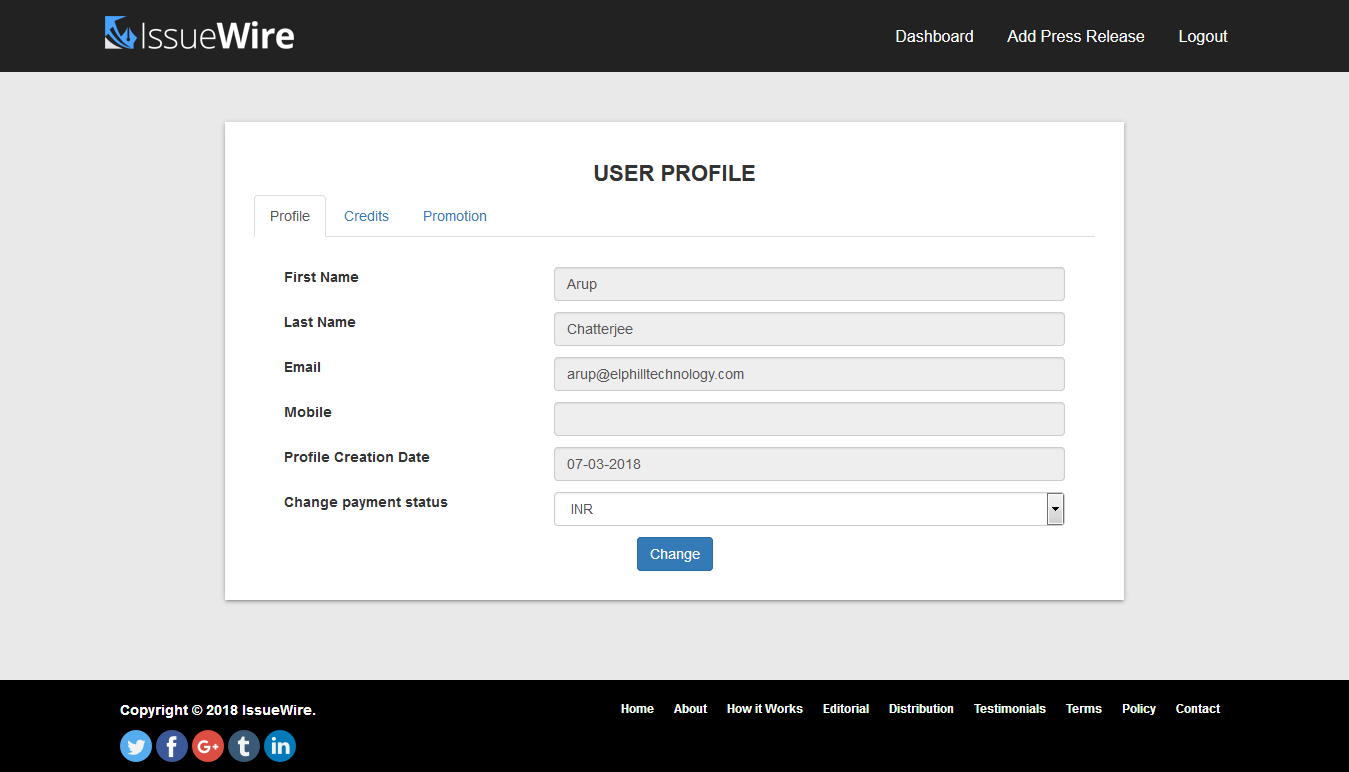Open the How it Works footer link
Image resolution: width=1349 pixels, height=772 pixels.
pos(764,709)
